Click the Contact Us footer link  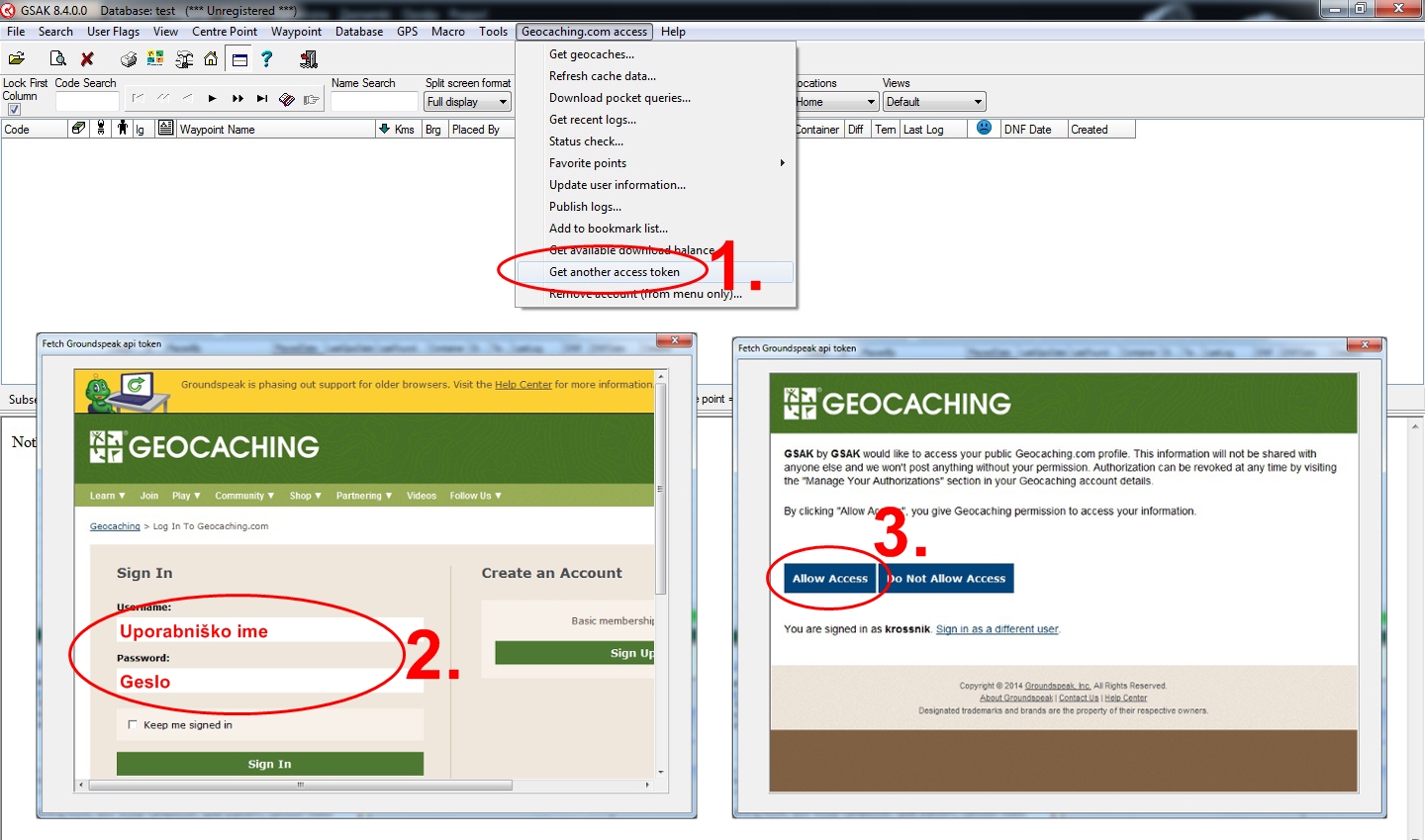click(1079, 698)
